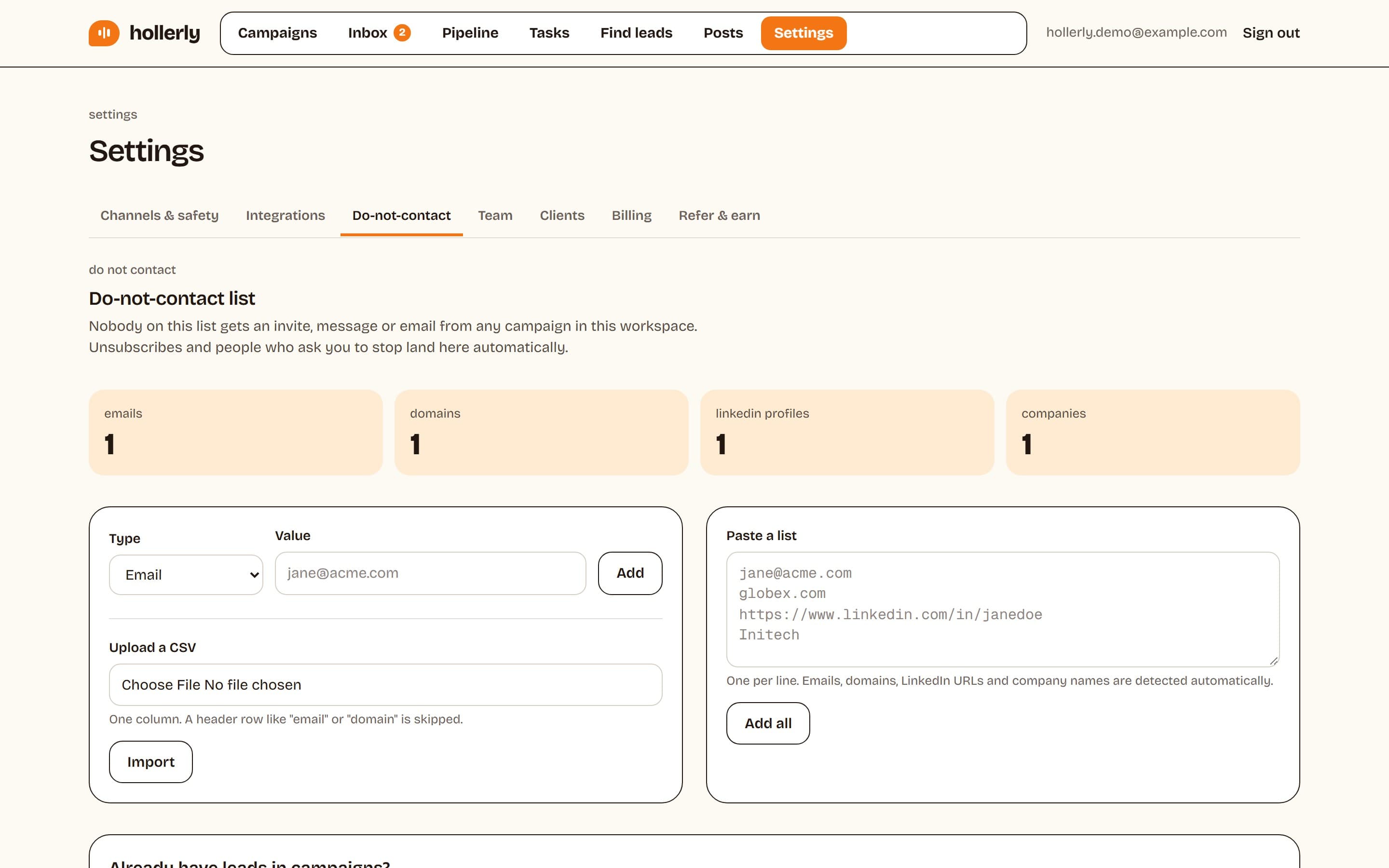Image resolution: width=1389 pixels, height=868 pixels.
Task: Click the "One per line" helper text
Action: click(999, 681)
